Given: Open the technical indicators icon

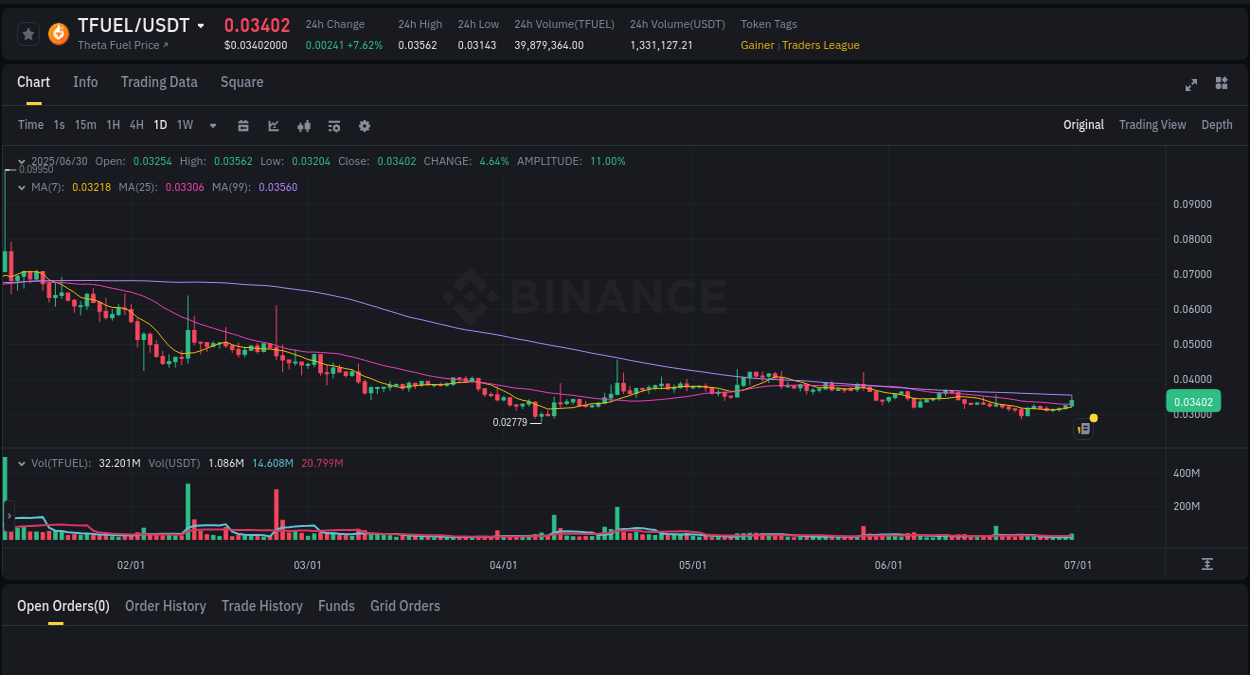Looking at the screenshot, I should coord(303,125).
